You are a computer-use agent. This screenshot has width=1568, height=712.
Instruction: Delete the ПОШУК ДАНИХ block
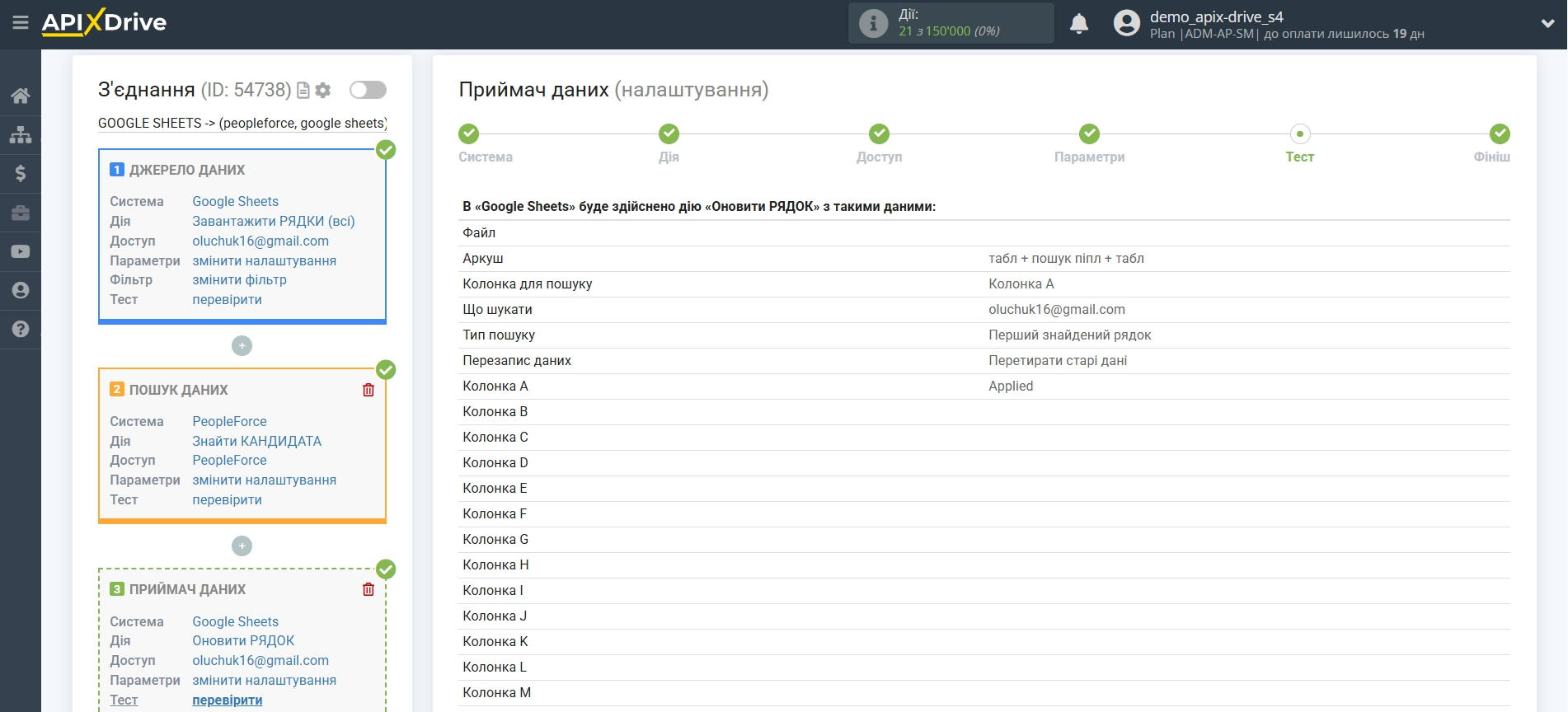[369, 390]
